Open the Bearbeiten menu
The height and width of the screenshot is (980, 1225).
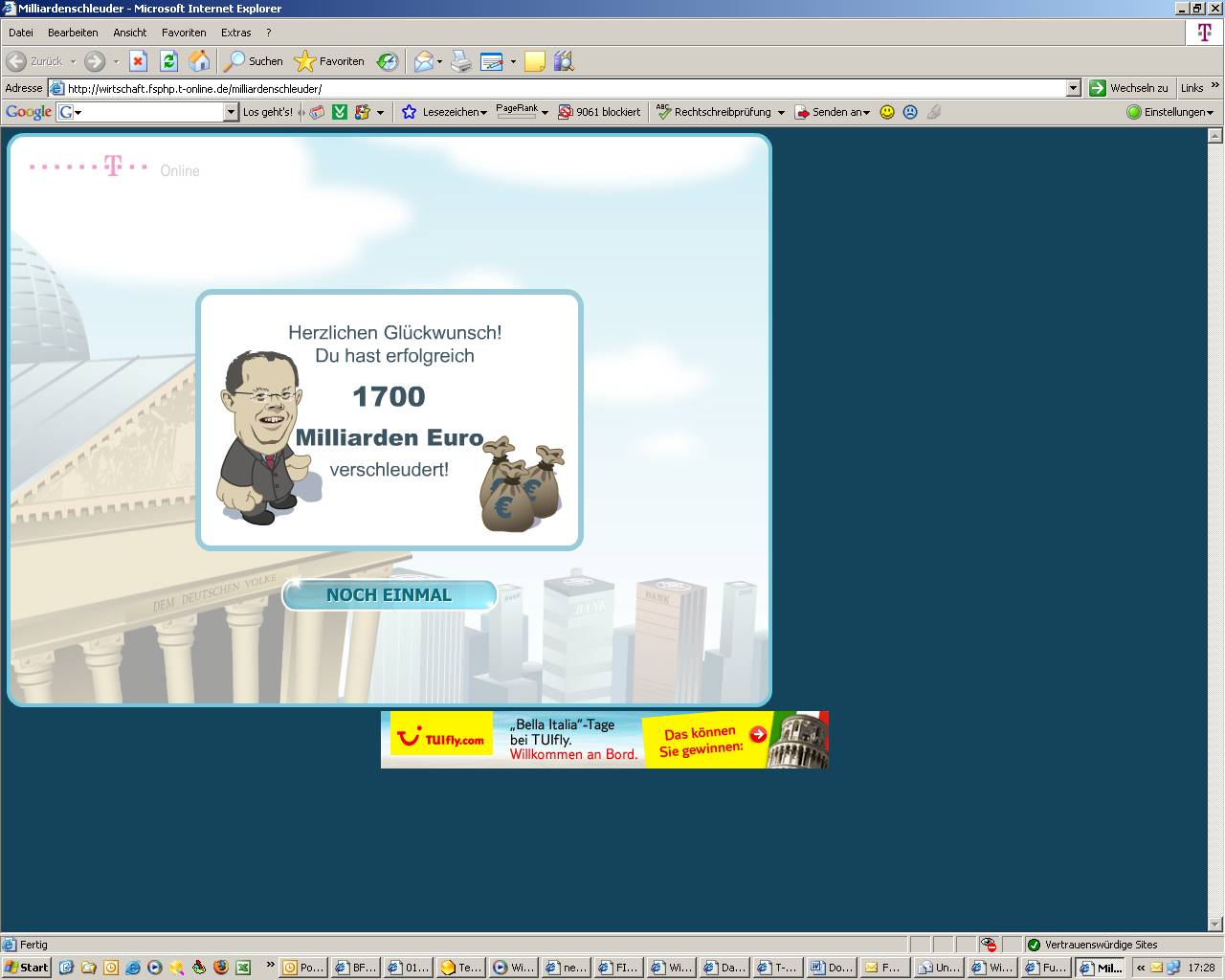pos(73,33)
